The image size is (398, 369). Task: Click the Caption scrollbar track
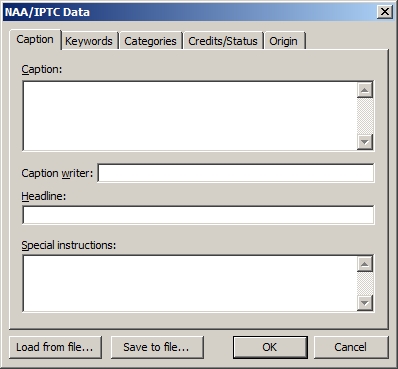pyautogui.click(x=365, y=116)
